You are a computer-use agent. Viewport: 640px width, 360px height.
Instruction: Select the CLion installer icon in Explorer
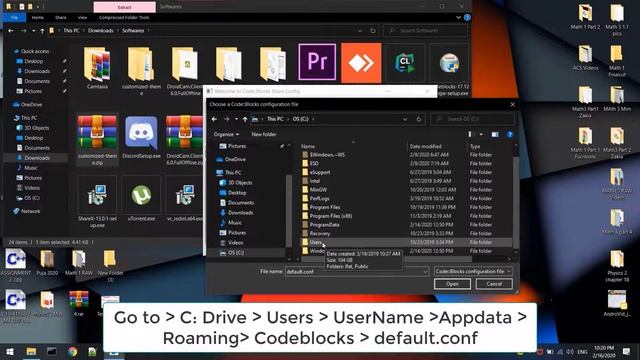(x=405, y=63)
